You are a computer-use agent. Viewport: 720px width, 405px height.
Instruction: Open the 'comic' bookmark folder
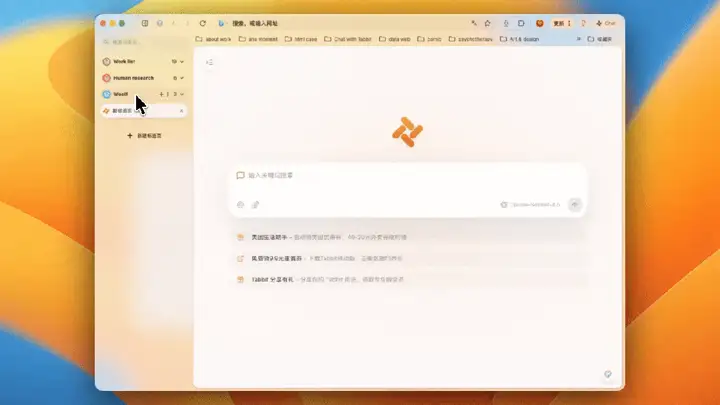pos(429,39)
